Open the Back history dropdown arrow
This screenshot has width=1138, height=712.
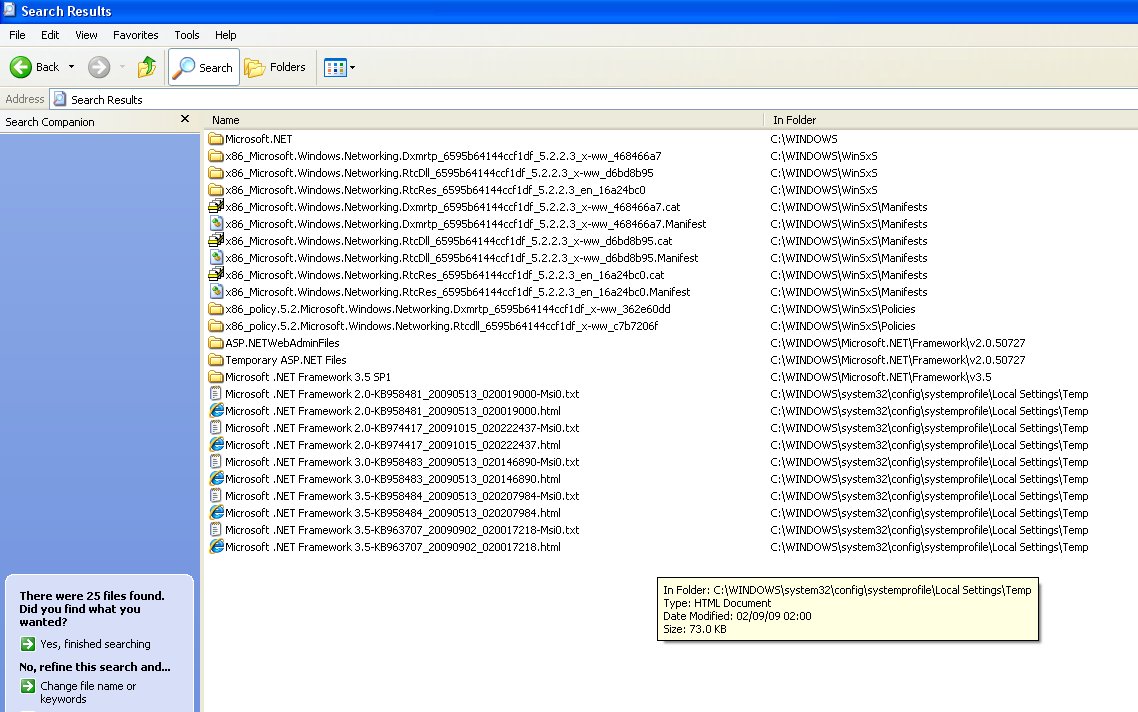[71, 67]
